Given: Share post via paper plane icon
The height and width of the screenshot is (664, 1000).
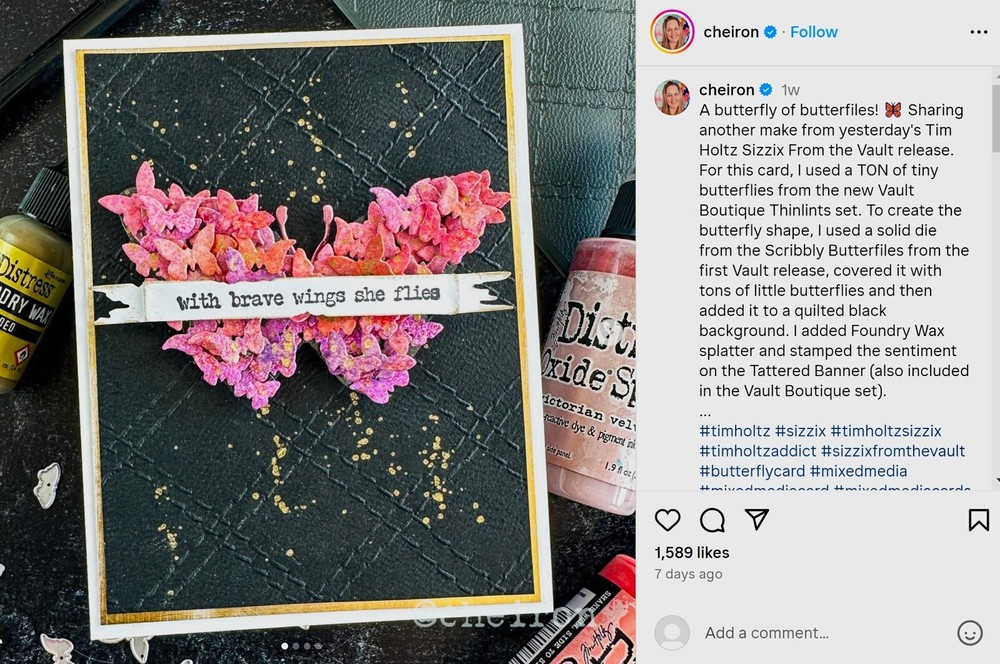Looking at the screenshot, I should pyautogui.click(x=756, y=519).
